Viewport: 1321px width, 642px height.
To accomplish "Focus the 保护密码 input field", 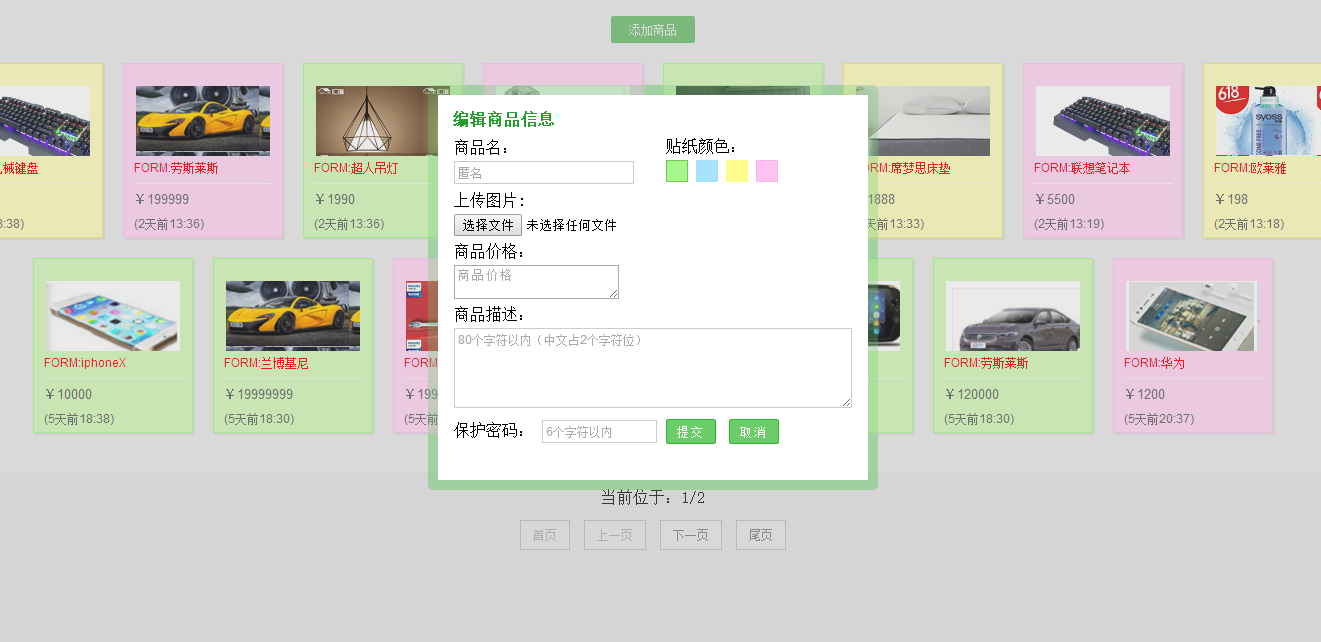I will (x=599, y=432).
